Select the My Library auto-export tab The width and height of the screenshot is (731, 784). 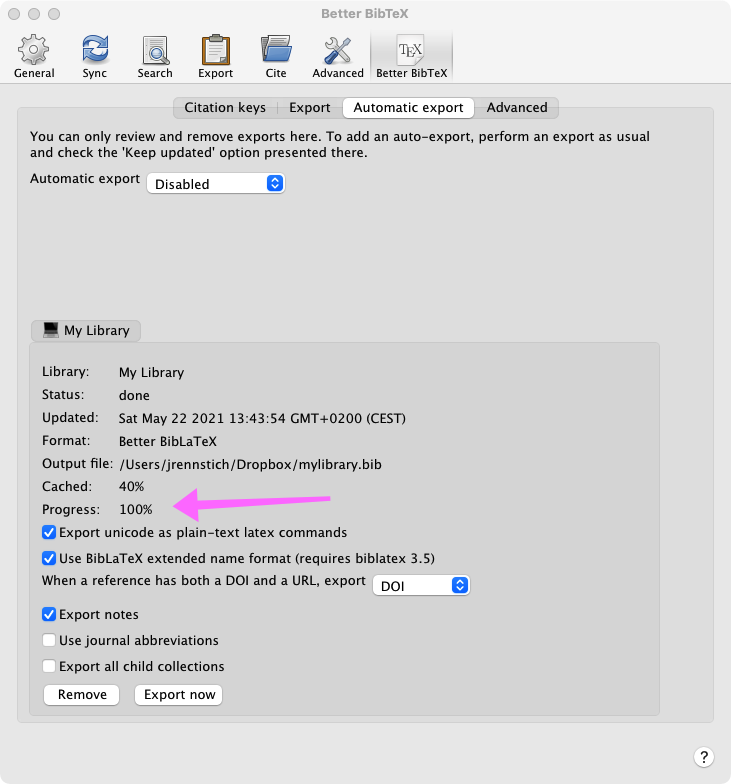point(86,330)
